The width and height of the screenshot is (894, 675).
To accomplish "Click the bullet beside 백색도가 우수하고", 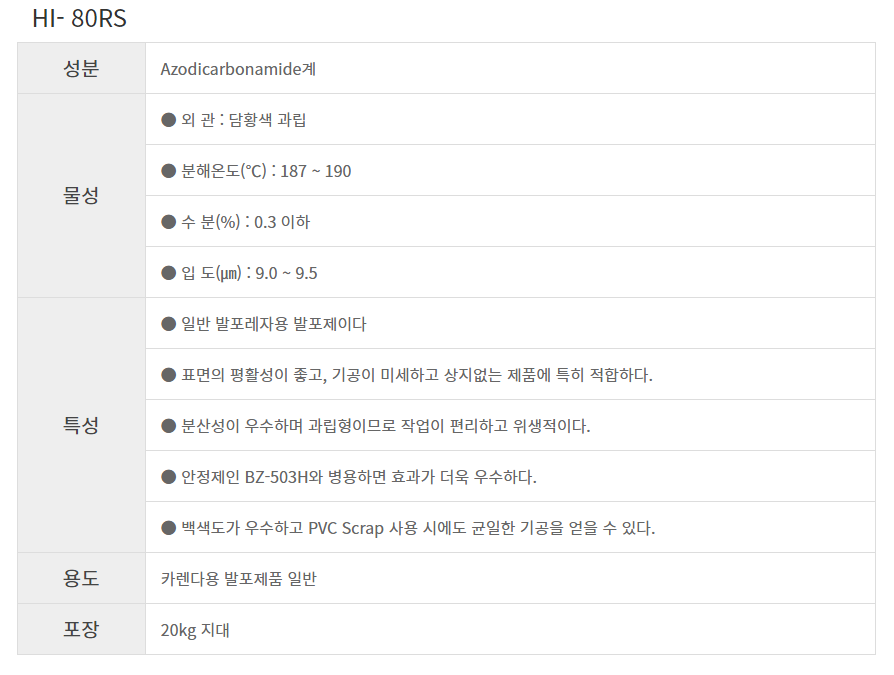I will pyautogui.click(x=168, y=528).
